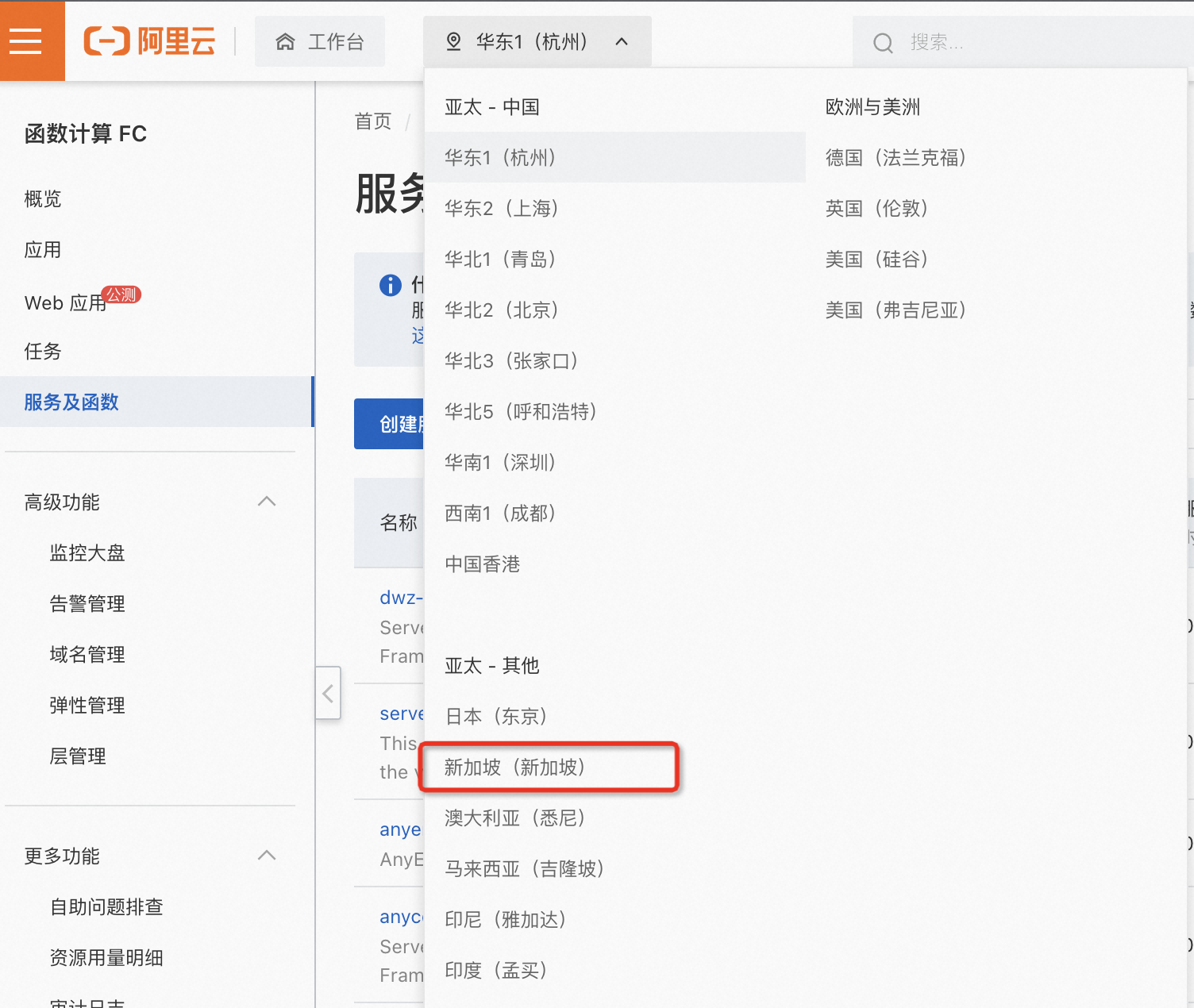Screen dimensions: 1194x1008
Task: Click the 公测 badge next to Web 应用
Action: 121,294
